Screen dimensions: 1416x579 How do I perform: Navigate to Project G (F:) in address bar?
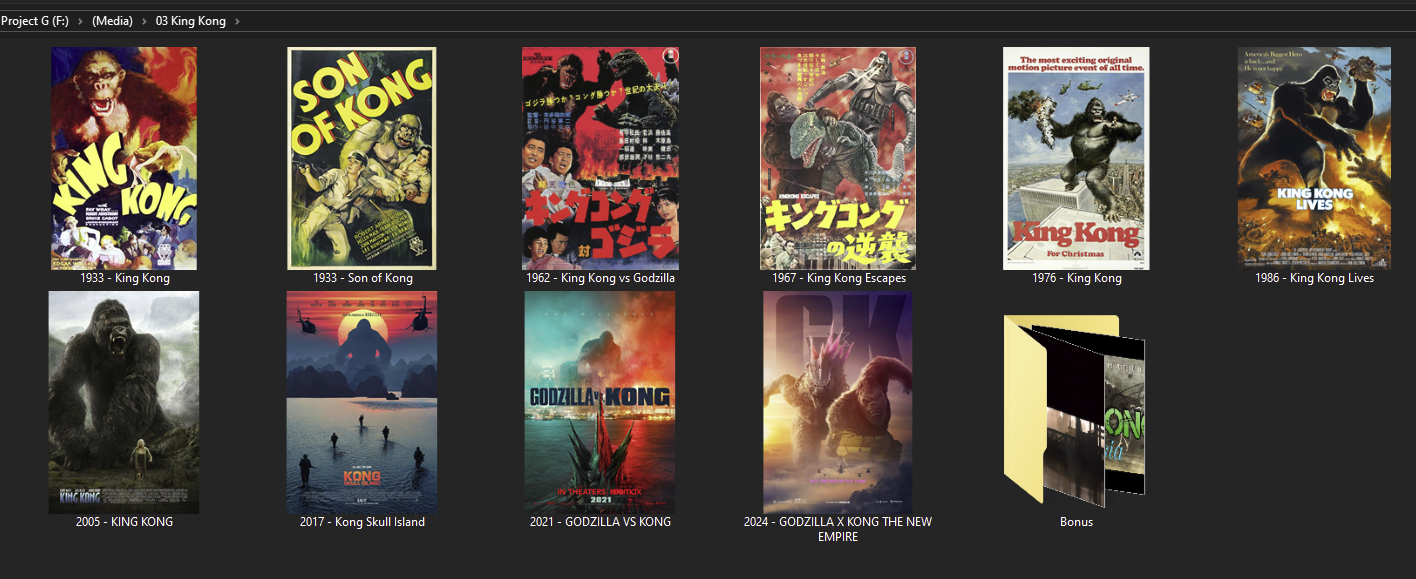pos(35,21)
